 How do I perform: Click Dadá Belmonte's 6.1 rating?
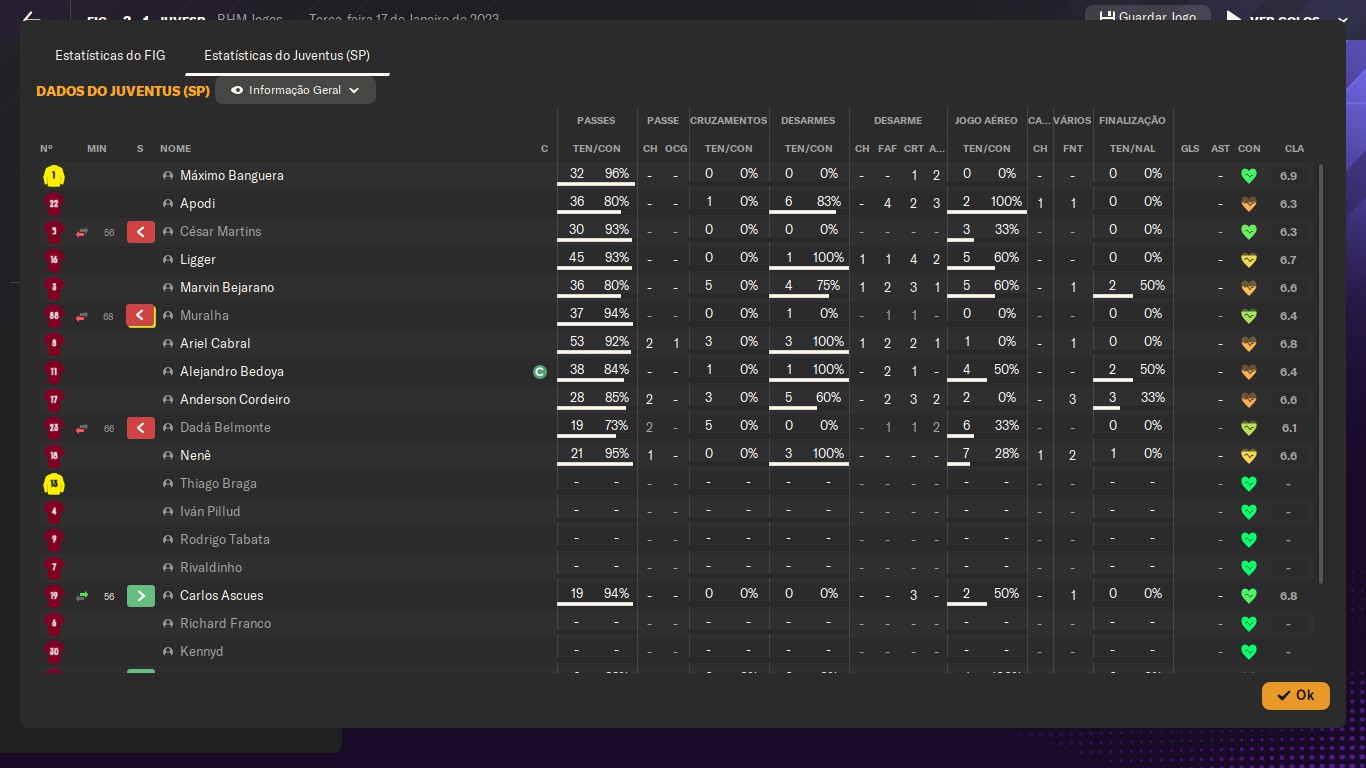(x=1288, y=428)
